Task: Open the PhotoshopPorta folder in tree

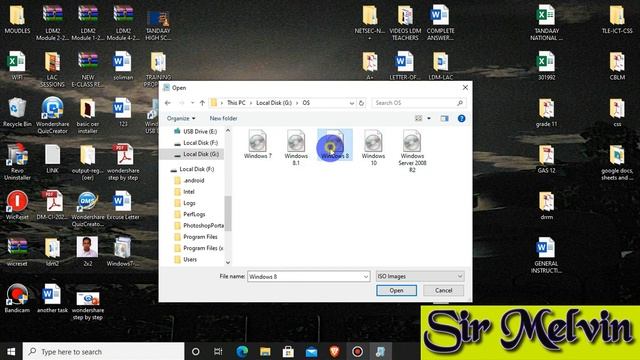Action: tap(199, 226)
